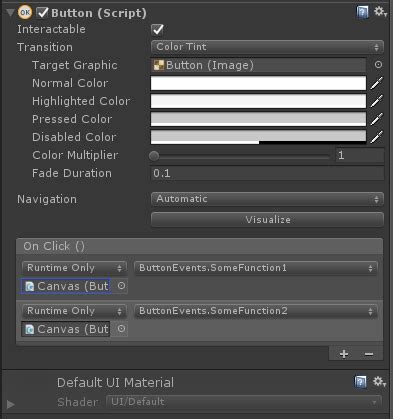Disable the Button (Script) component checkbox
The image size is (393, 419).
coord(43,13)
